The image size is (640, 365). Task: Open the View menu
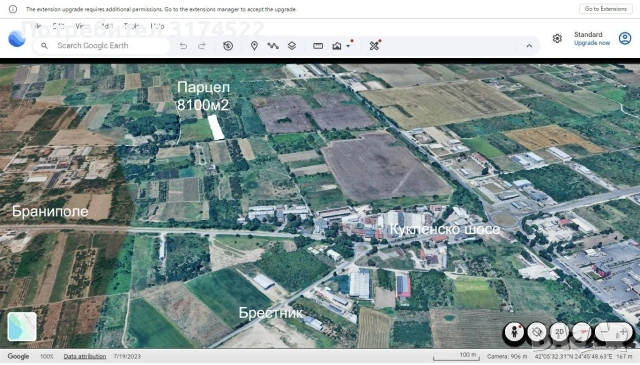[x=82, y=26]
